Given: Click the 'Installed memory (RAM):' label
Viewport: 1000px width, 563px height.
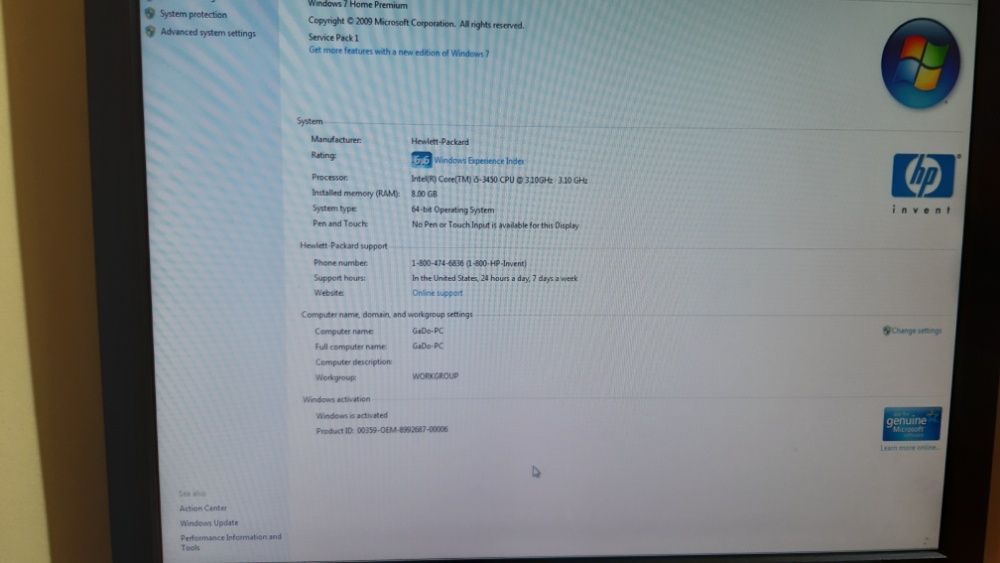Looking at the screenshot, I should [355, 193].
